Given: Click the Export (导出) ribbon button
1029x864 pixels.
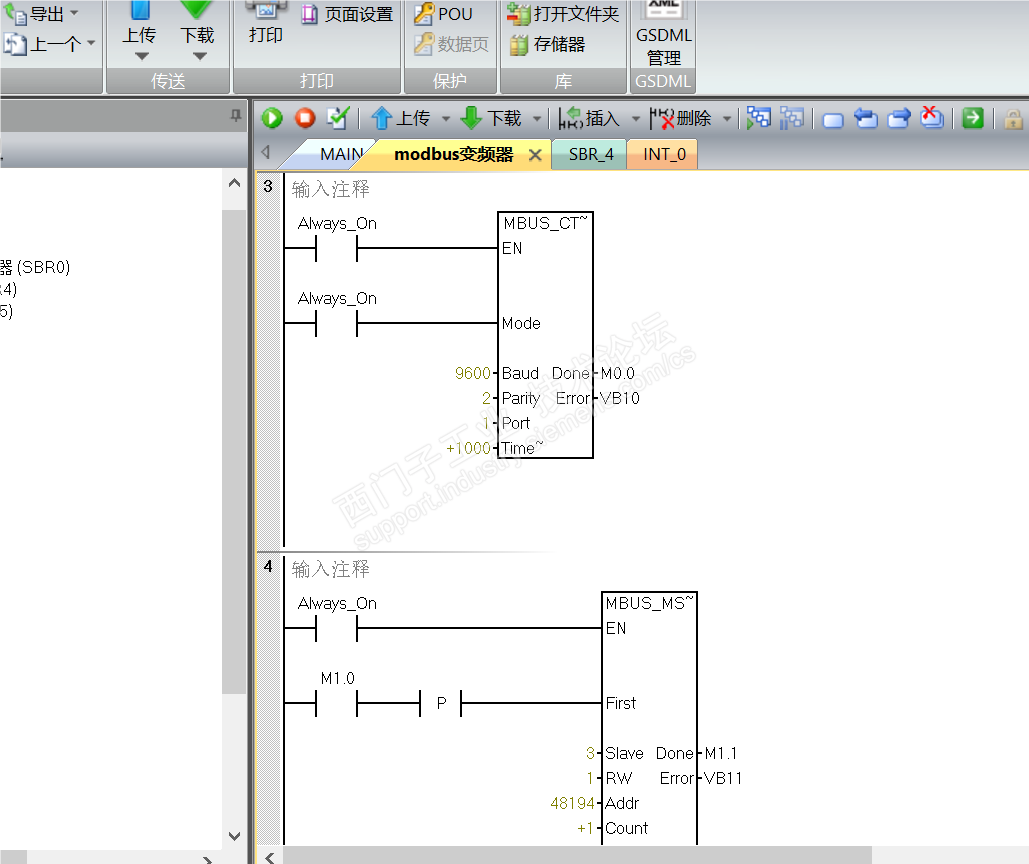Looking at the screenshot, I should pos(33,14).
